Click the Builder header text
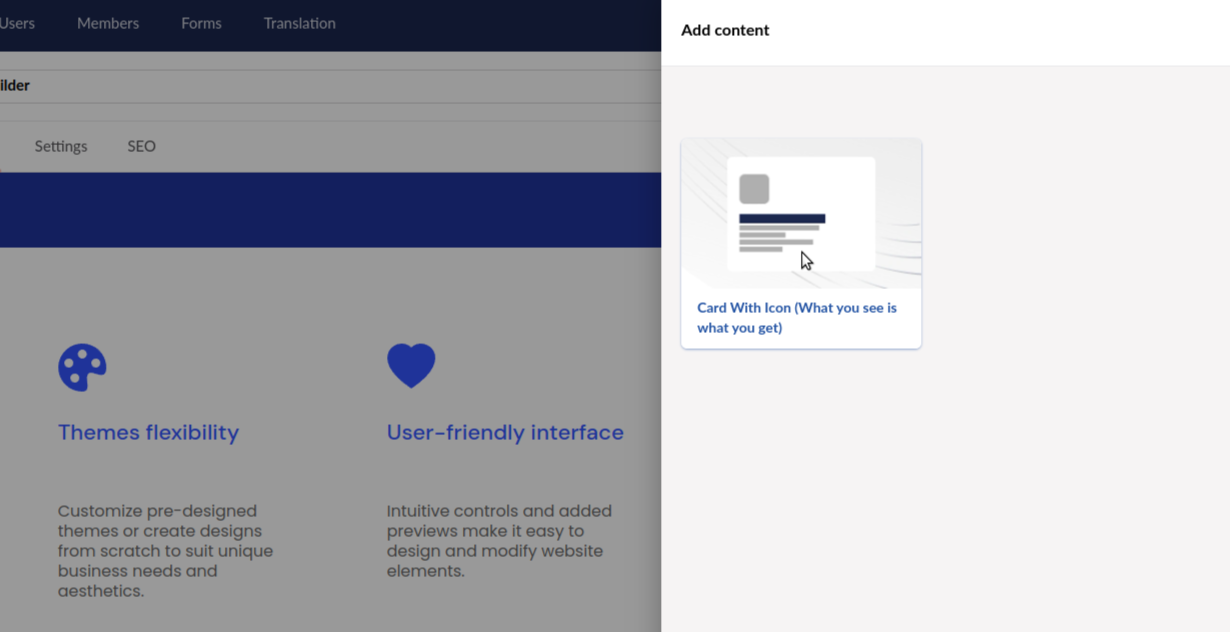This screenshot has width=1230, height=632. [x=15, y=85]
